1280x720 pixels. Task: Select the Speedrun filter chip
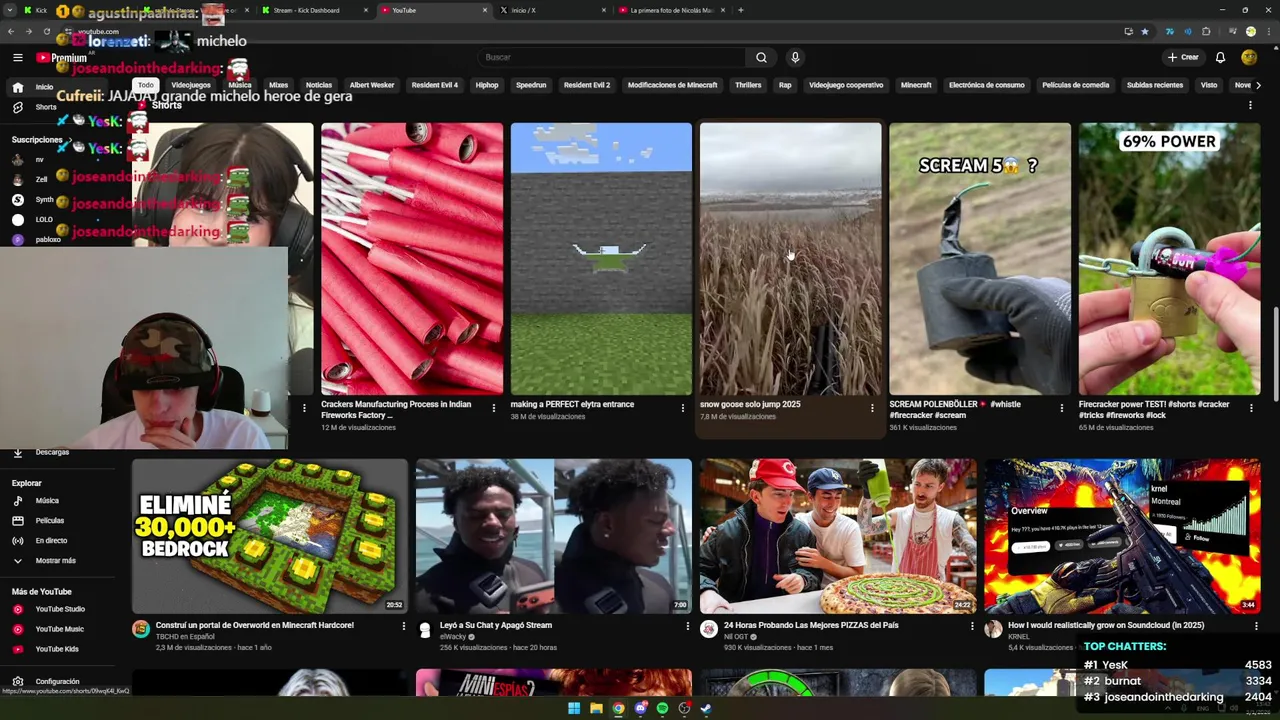[531, 85]
